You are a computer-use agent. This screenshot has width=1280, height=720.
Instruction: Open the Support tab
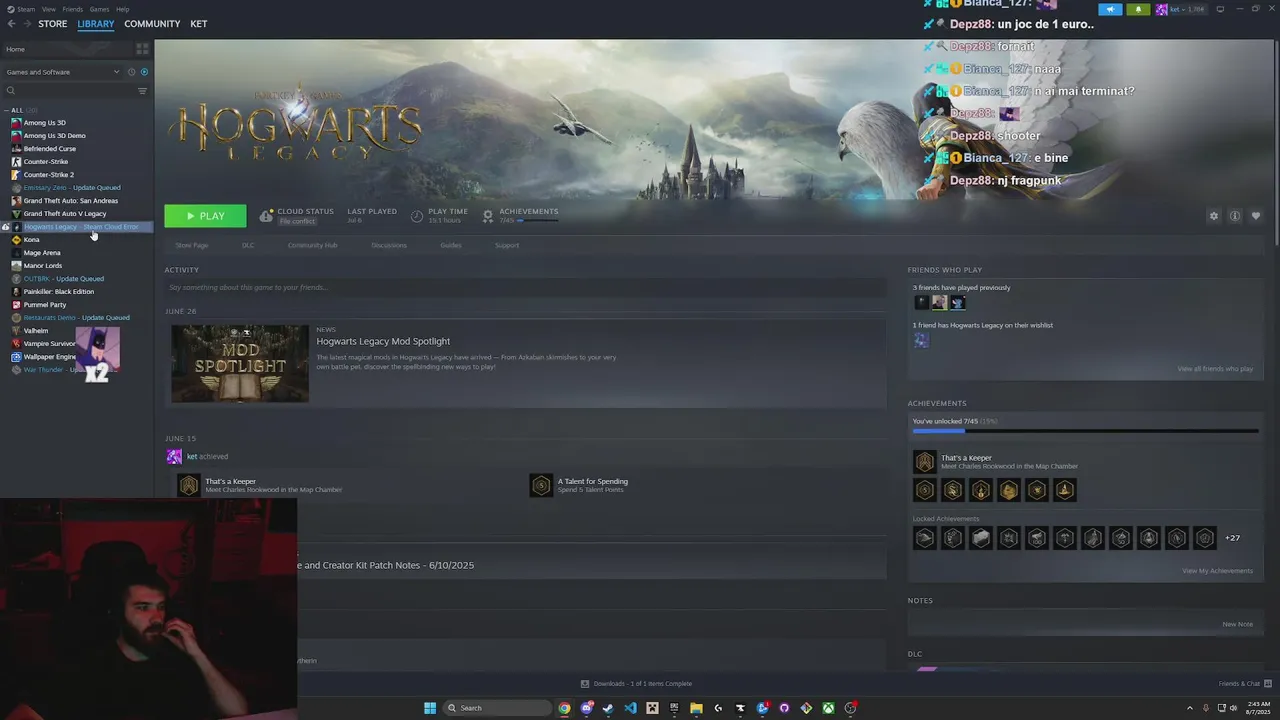point(507,245)
